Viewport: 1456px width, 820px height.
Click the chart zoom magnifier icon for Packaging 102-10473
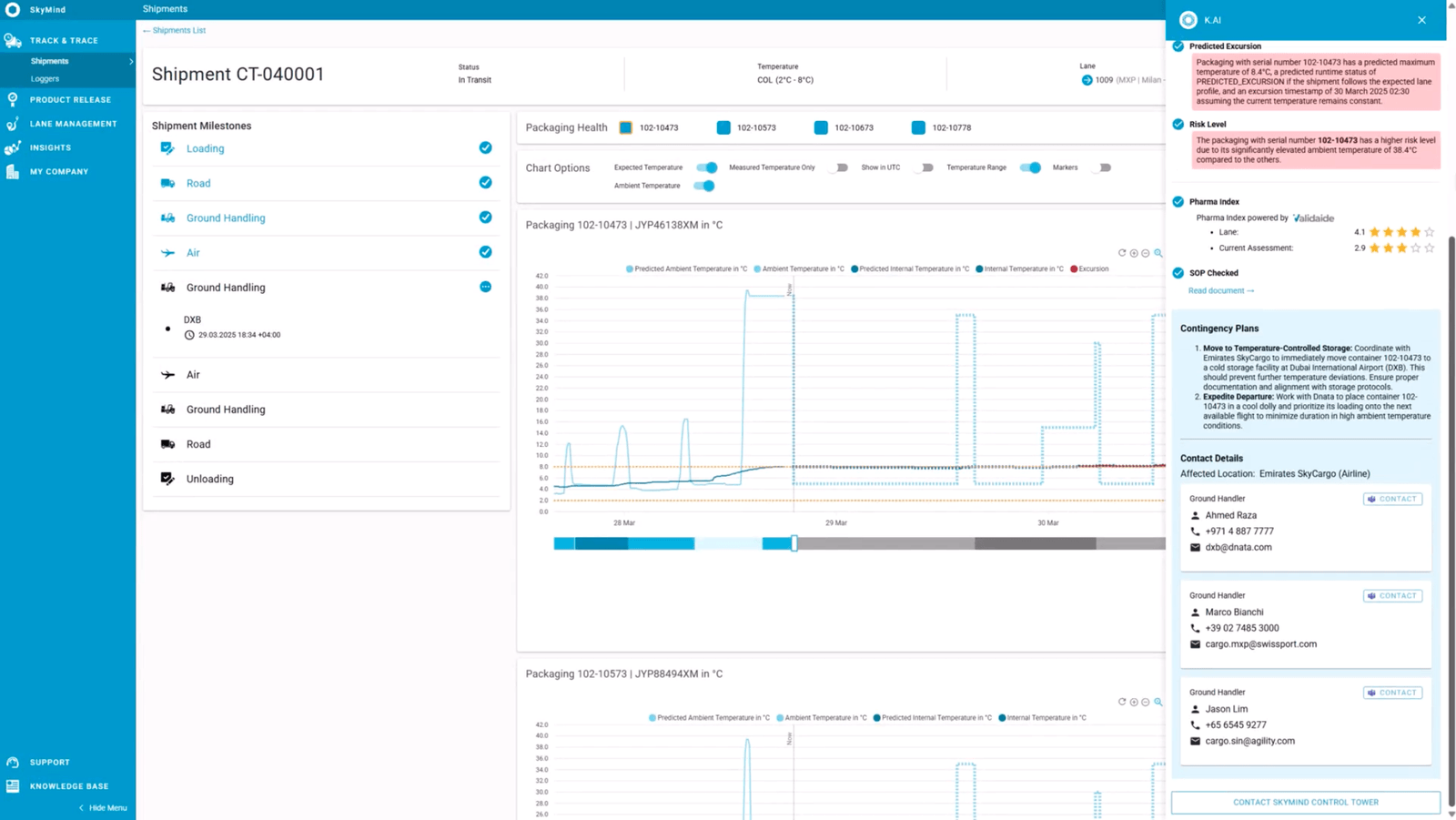1158,253
